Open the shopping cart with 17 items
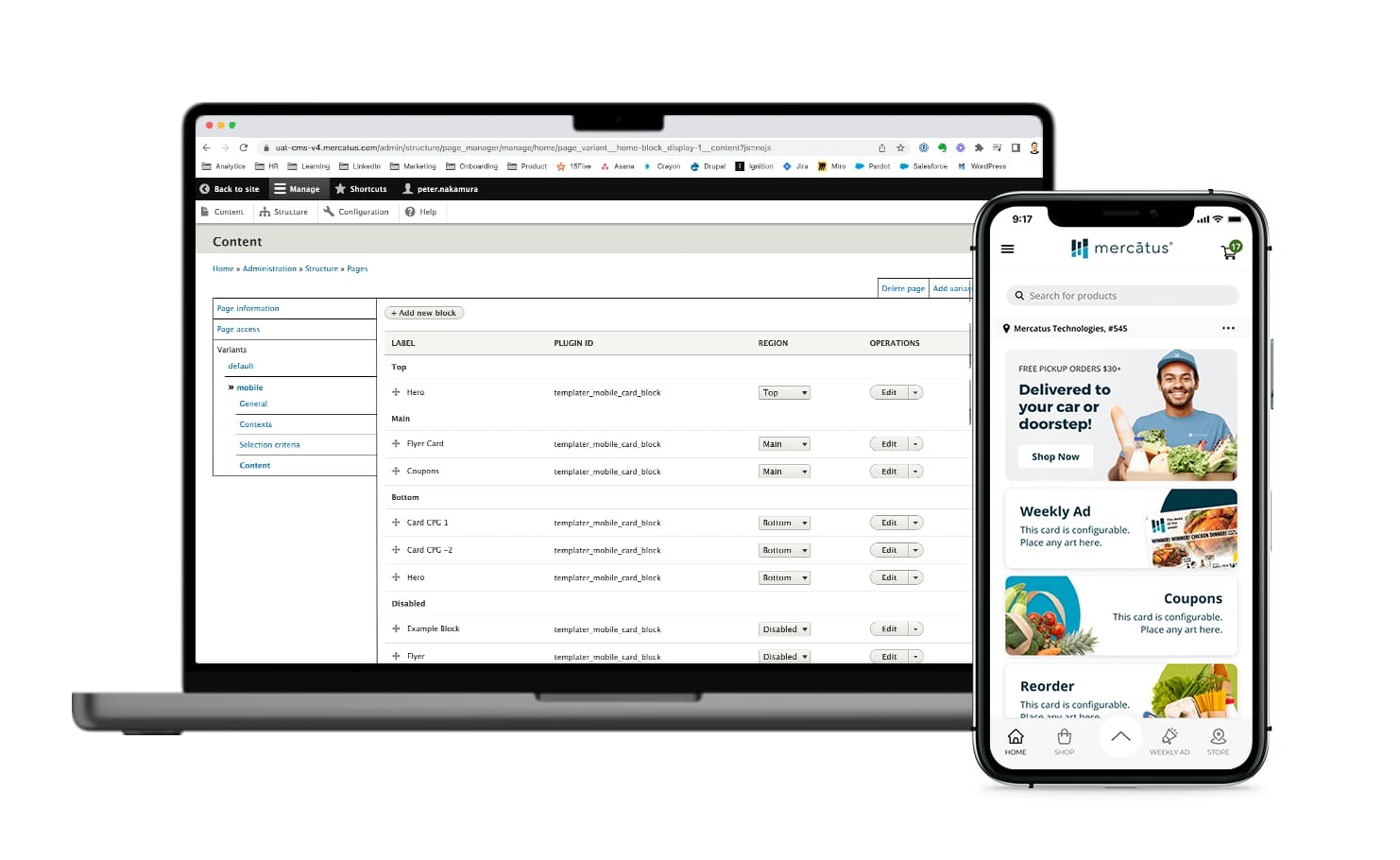Screen dimensions: 1400x860 tap(1229, 251)
